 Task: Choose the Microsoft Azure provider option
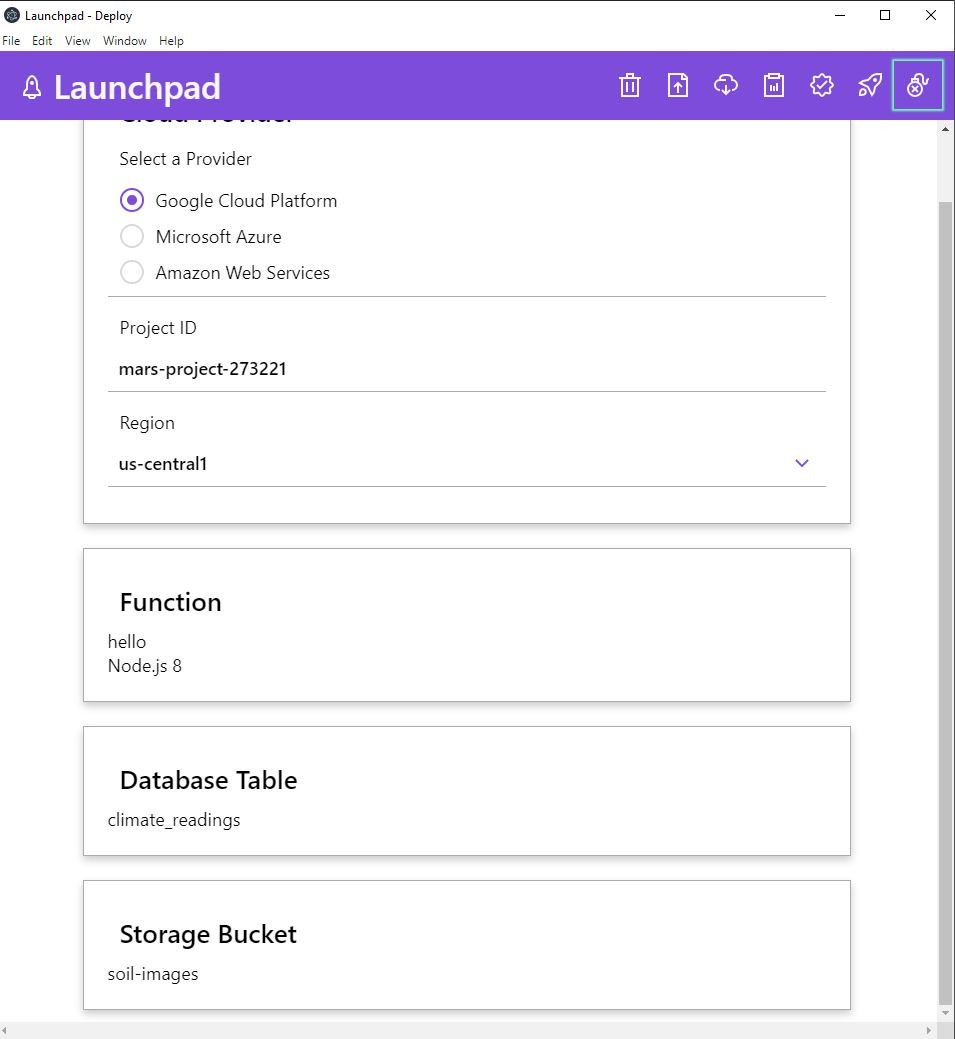132,236
